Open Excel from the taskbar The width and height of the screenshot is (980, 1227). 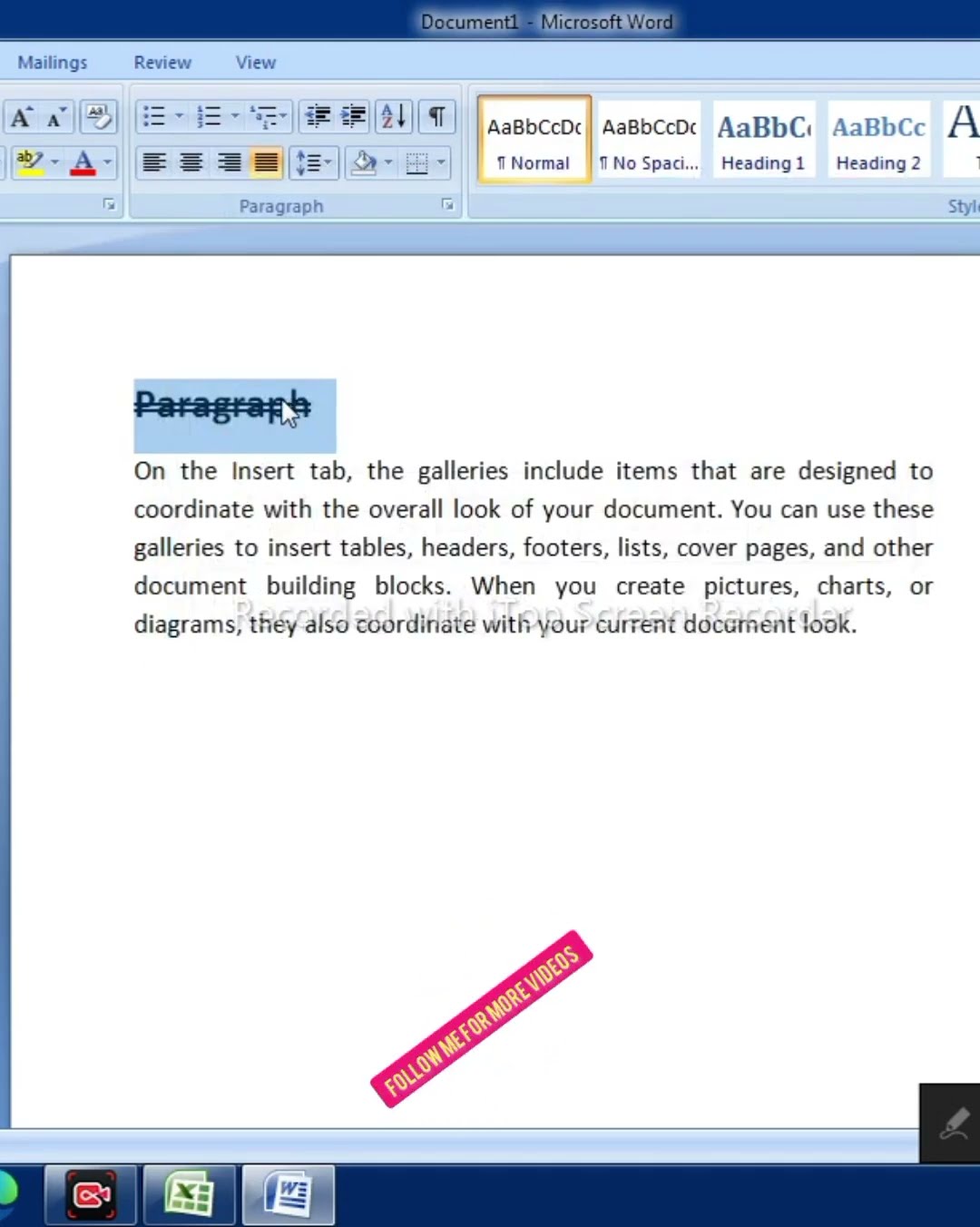point(189,1195)
